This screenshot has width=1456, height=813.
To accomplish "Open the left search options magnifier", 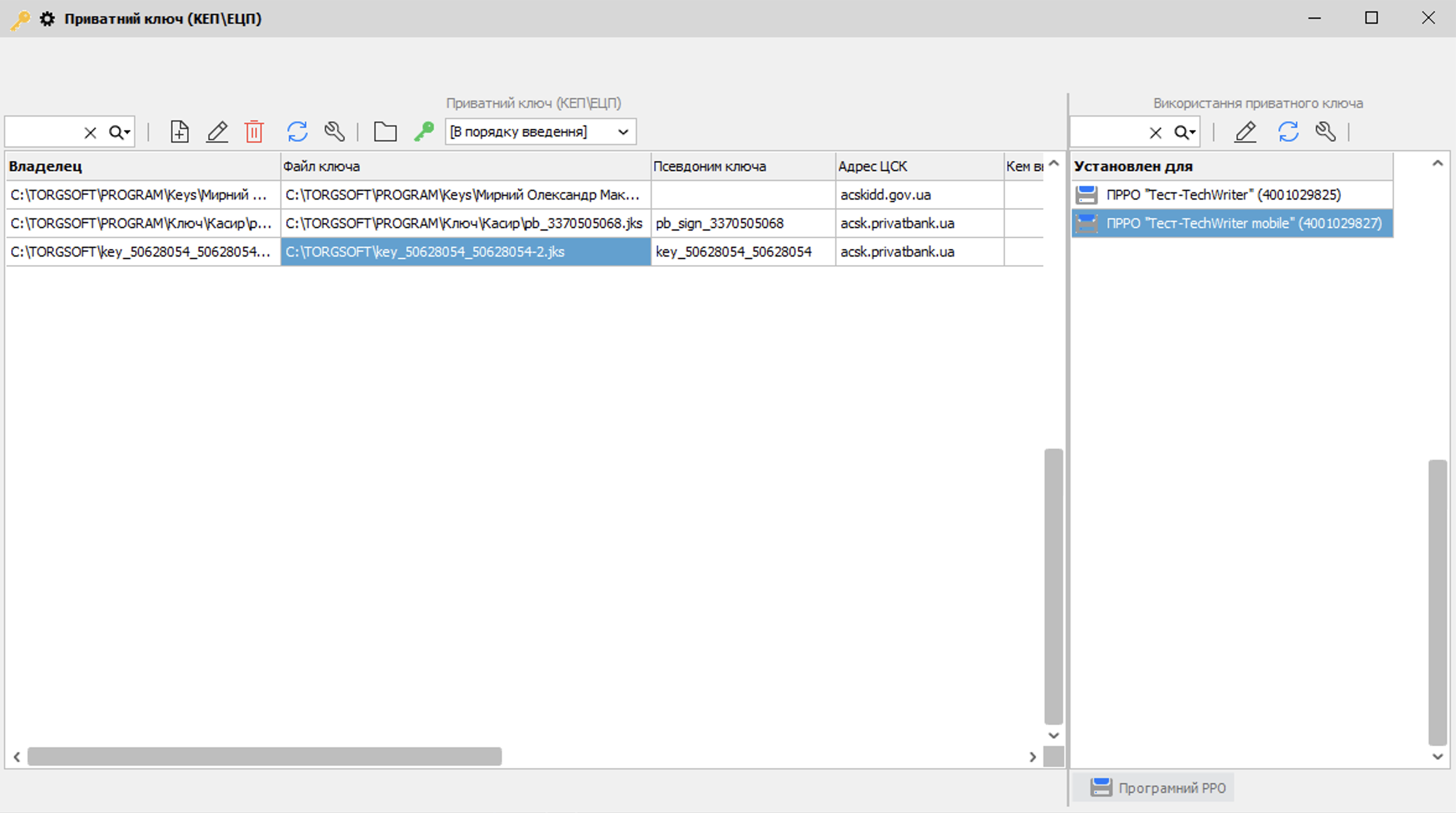I will point(120,133).
